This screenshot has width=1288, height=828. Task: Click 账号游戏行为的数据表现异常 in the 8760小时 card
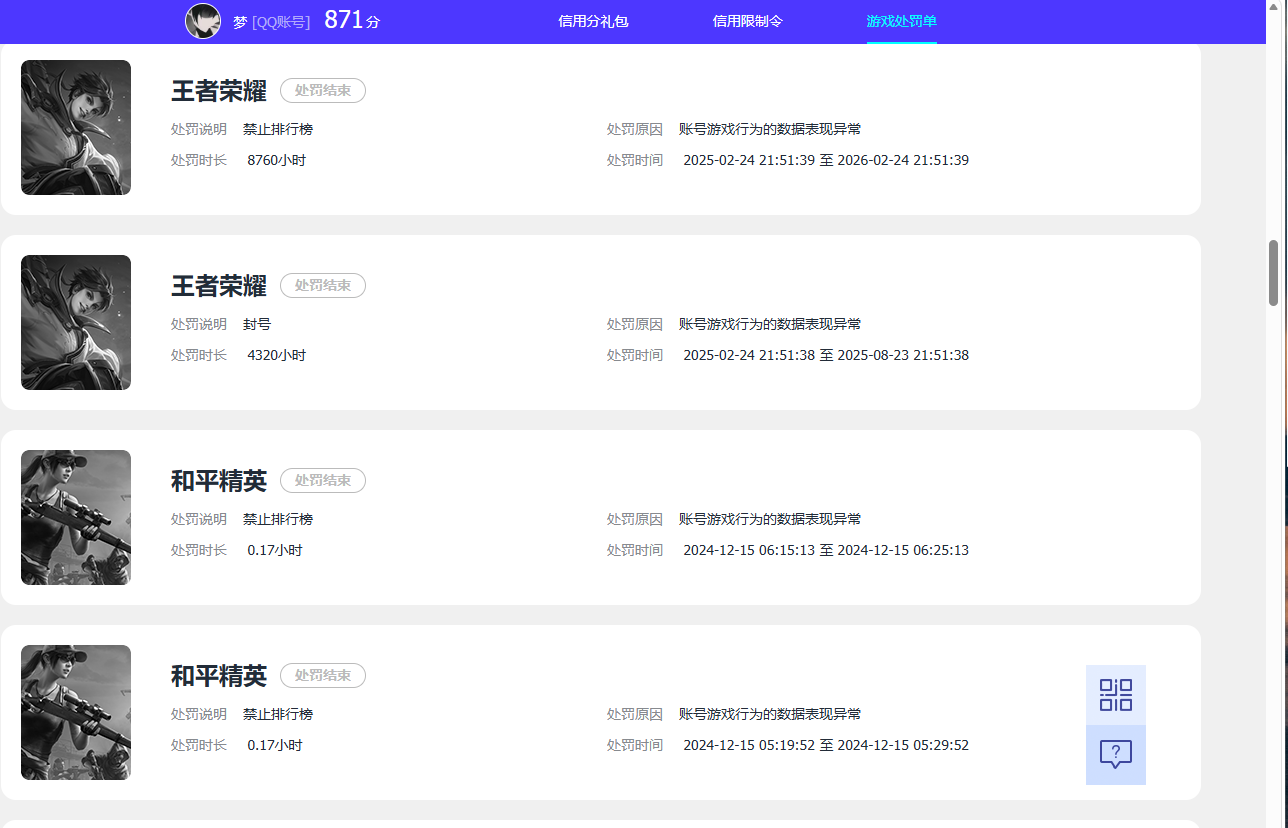pos(770,129)
